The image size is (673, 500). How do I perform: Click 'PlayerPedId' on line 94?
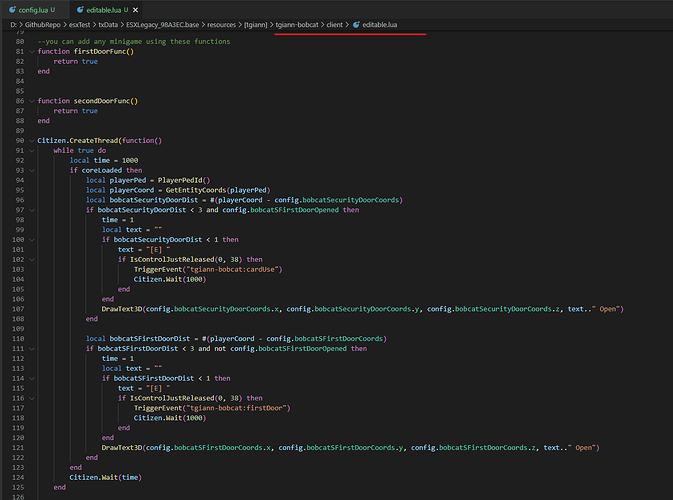tap(180, 180)
